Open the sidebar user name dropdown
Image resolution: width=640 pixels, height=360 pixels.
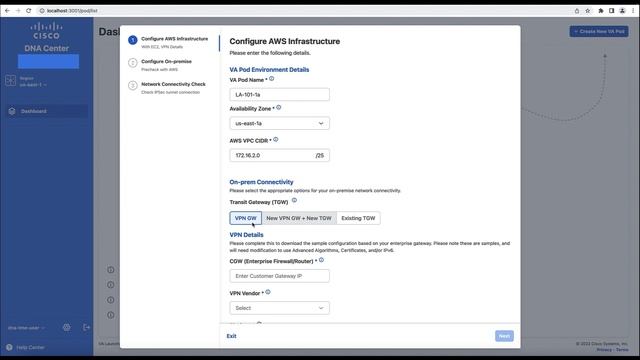[27, 328]
